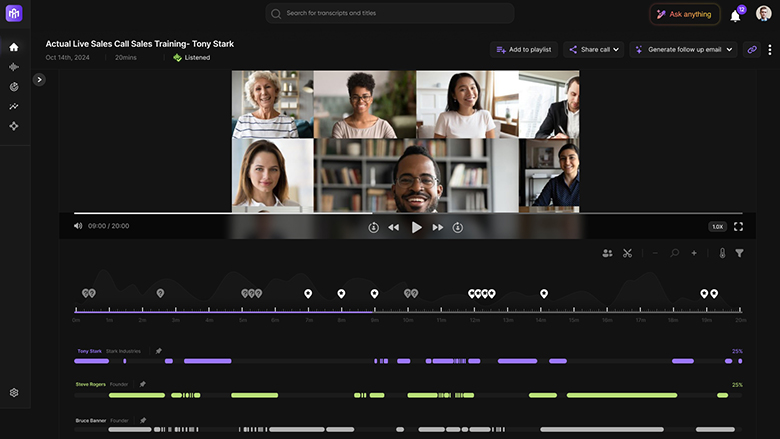Open the three-dot more options menu

770,50
